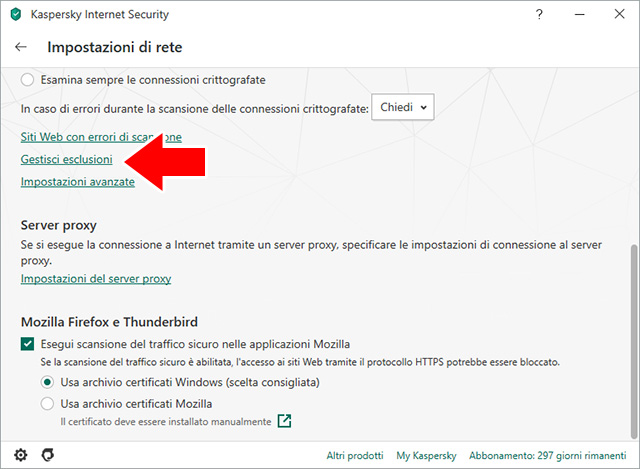The image size is (640, 469).
Task: Open the 'Chiedi' dropdown menu
Action: (402, 107)
